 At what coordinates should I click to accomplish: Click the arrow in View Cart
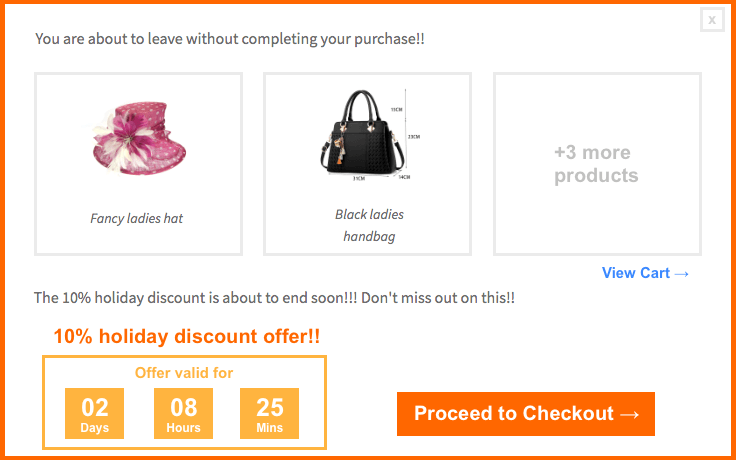click(x=682, y=273)
